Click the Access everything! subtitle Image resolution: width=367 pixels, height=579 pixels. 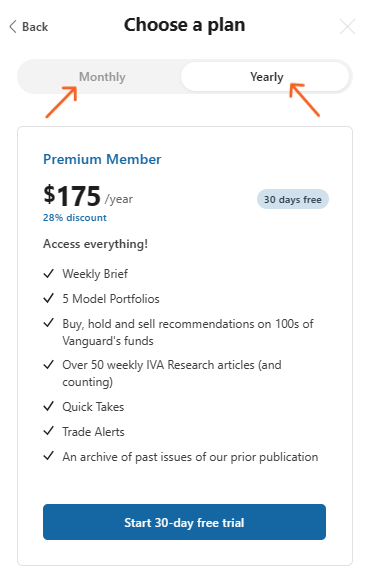[x=95, y=244]
